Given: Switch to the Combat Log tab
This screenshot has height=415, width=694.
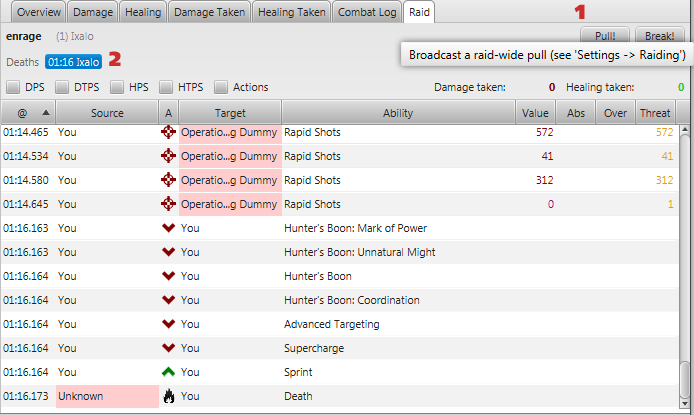Looking at the screenshot, I should pyautogui.click(x=367, y=12).
